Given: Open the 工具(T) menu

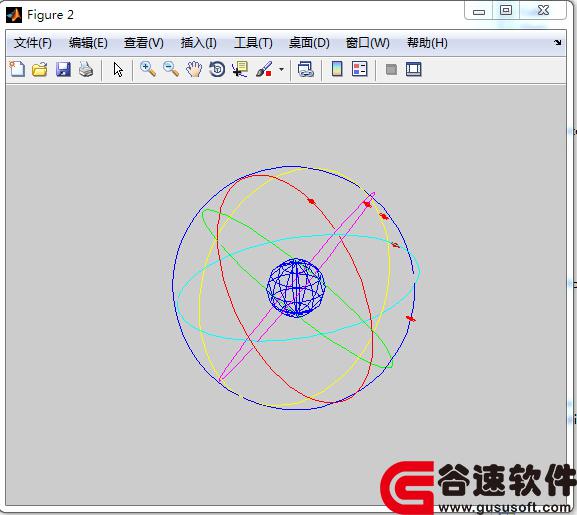Looking at the screenshot, I should click(254, 43).
